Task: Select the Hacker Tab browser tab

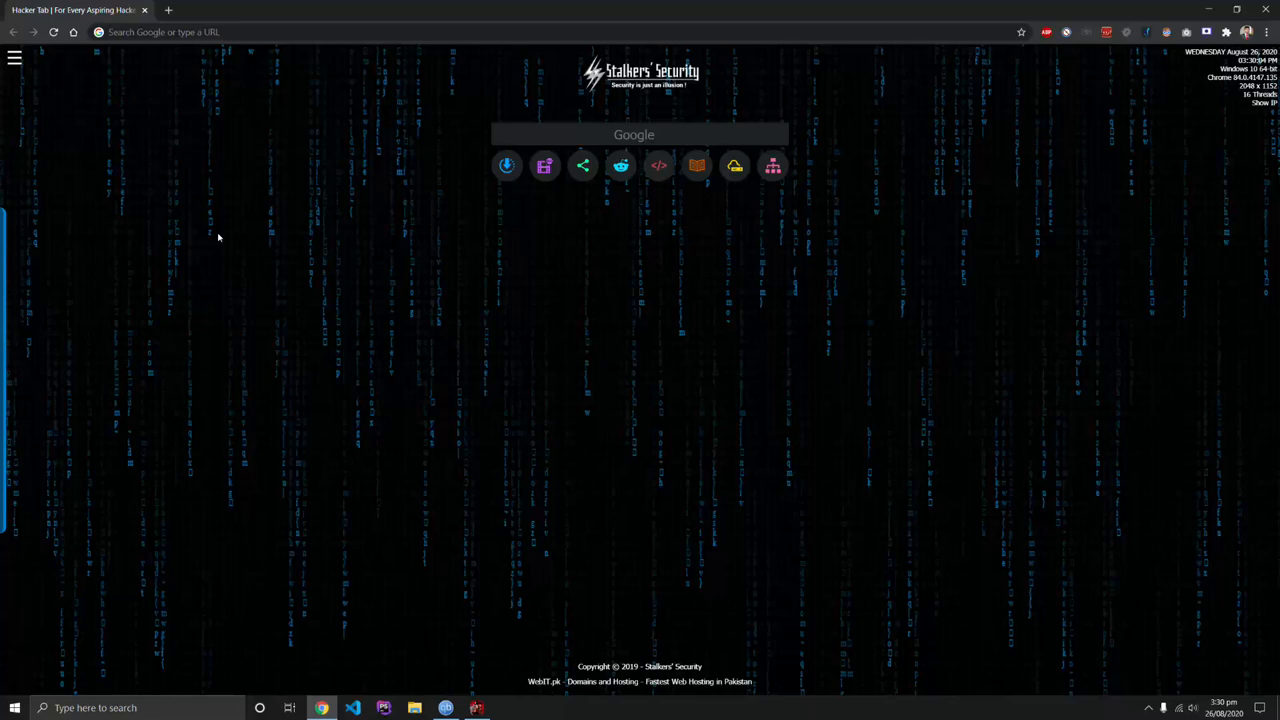Action: pos(73,10)
